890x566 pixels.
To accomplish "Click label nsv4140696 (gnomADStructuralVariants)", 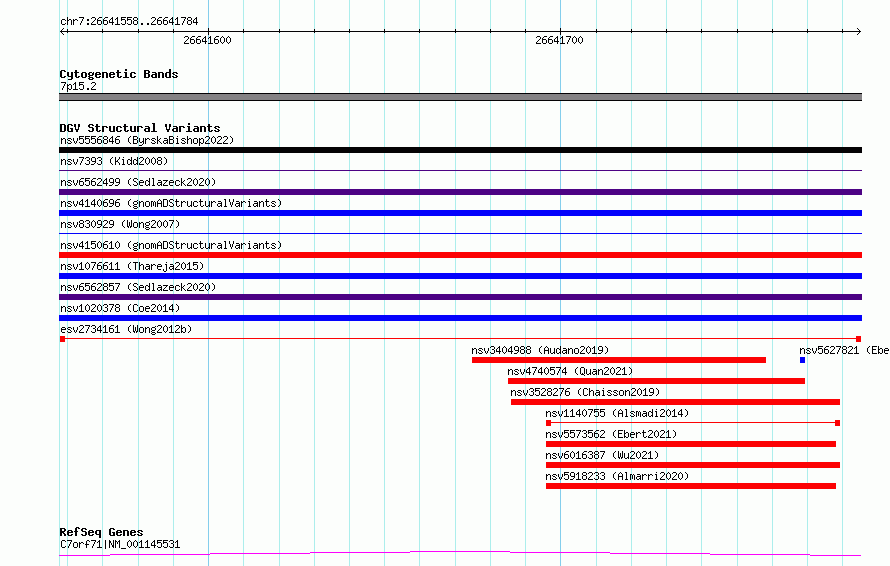I will point(171,203).
